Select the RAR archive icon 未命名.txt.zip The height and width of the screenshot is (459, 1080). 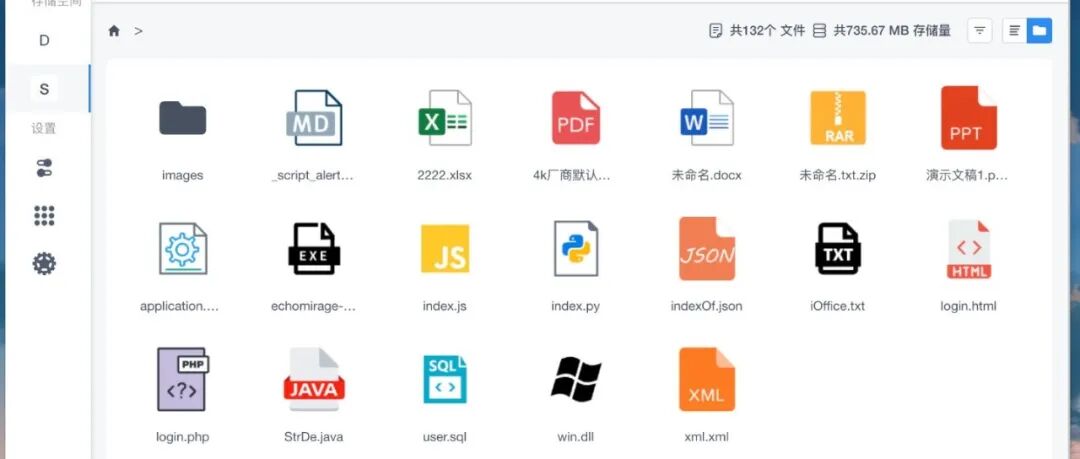pos(838,118)
